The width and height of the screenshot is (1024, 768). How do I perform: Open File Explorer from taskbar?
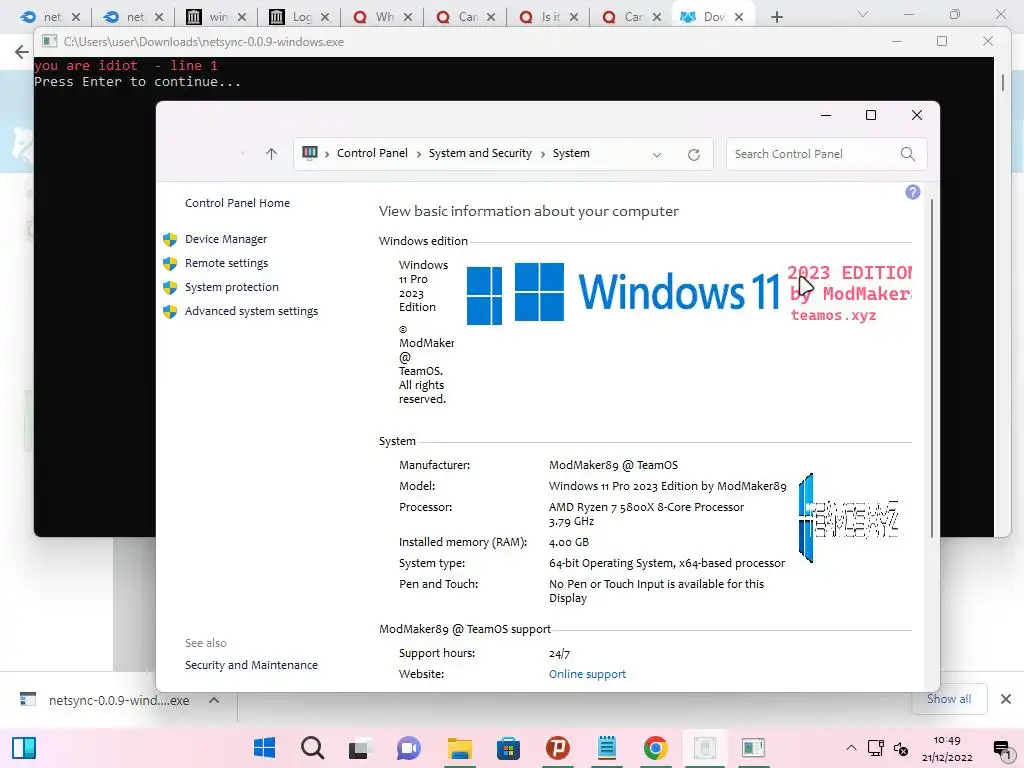[459, 748]
